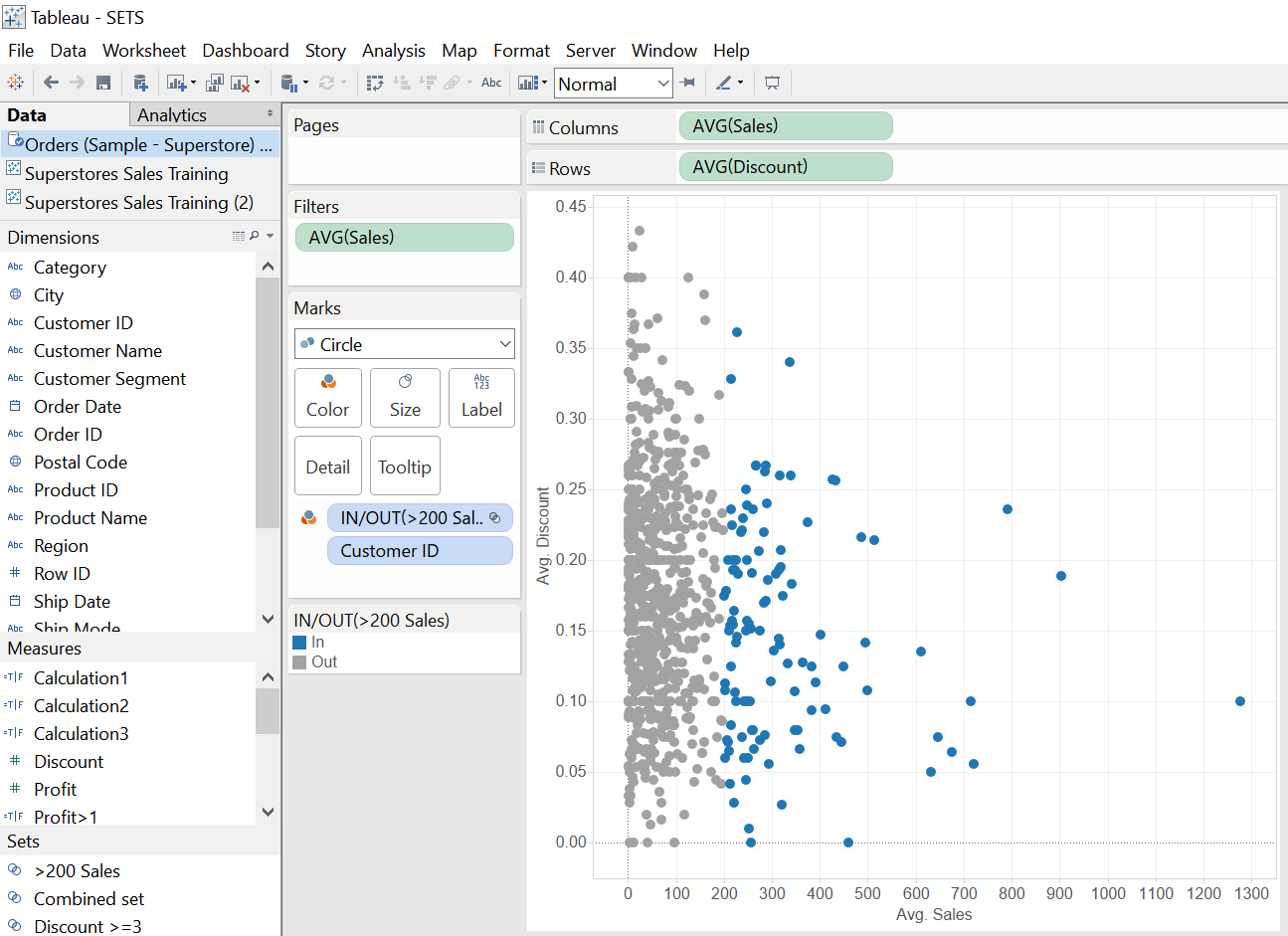Screen dimensions: 1288x936
Task: Click the search magnifier icon in Dimensions header
Action: point(255,236)
